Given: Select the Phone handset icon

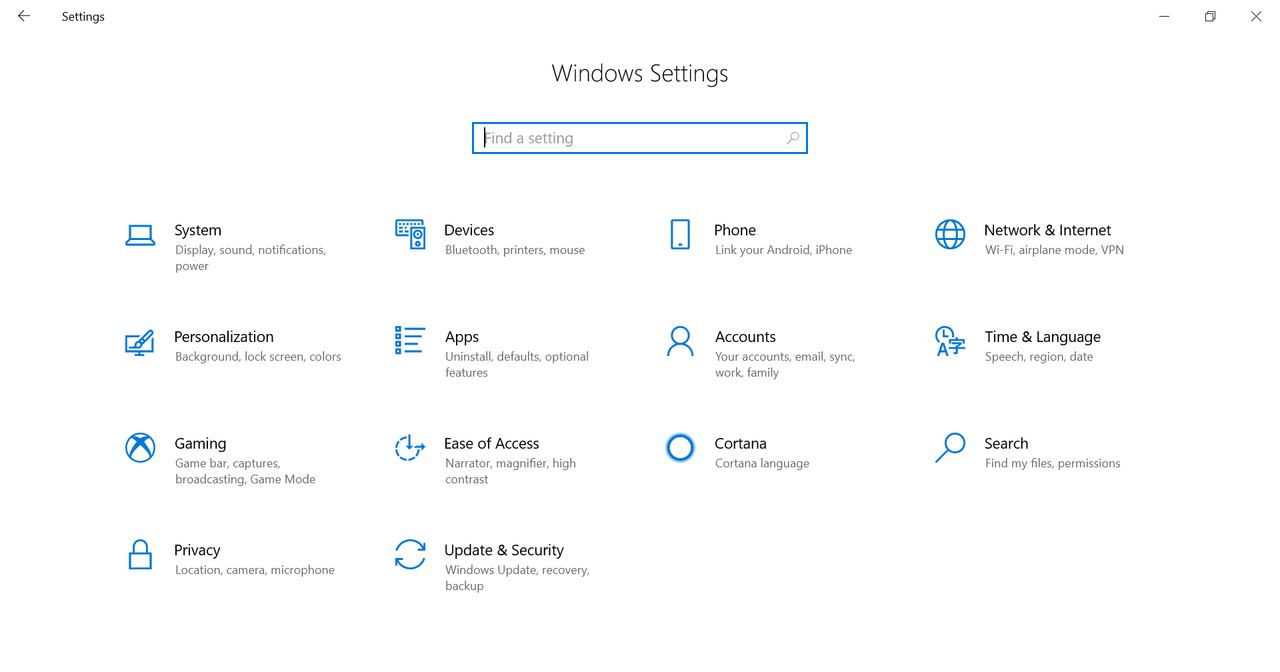Looking at the screenshot, I should tap(680, 234).
